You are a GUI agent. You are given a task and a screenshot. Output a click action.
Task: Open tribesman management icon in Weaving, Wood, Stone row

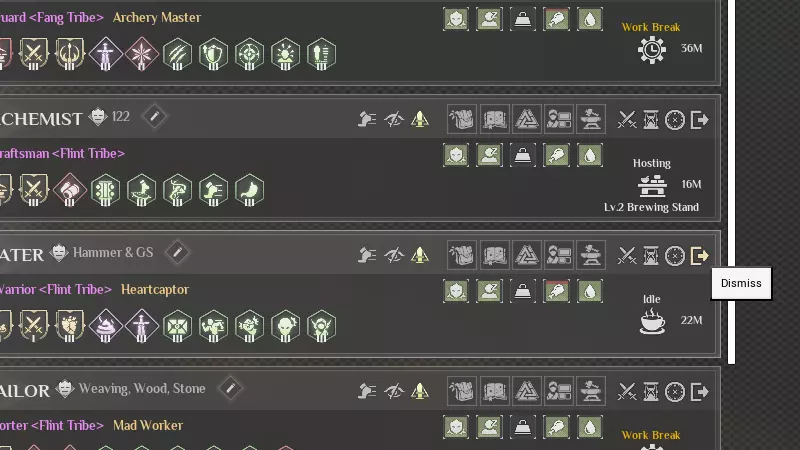559,391
